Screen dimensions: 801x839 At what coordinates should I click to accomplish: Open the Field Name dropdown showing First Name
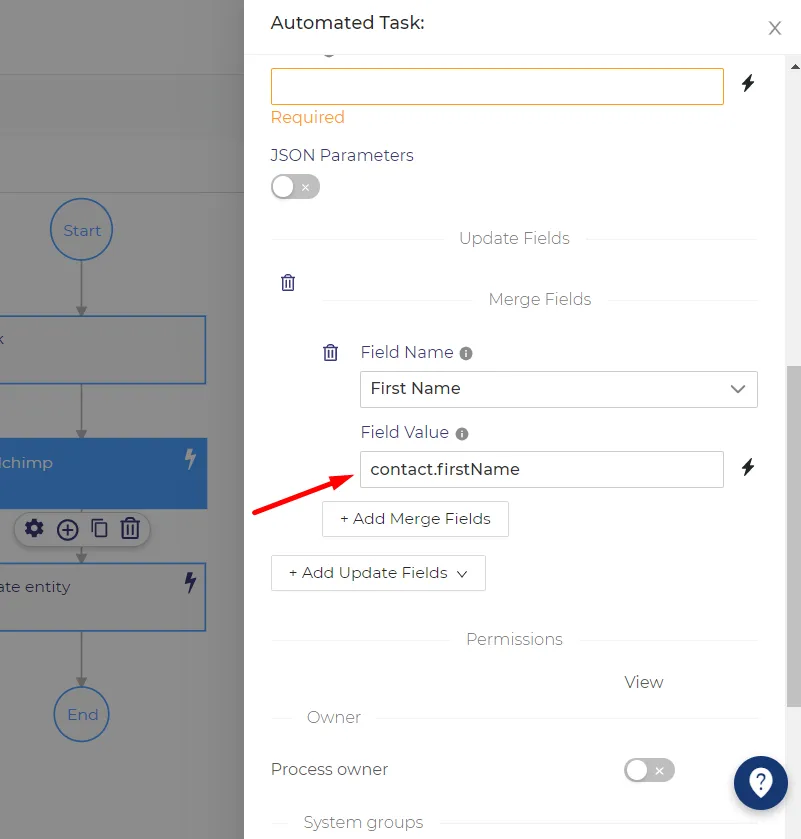coord(559,389)
